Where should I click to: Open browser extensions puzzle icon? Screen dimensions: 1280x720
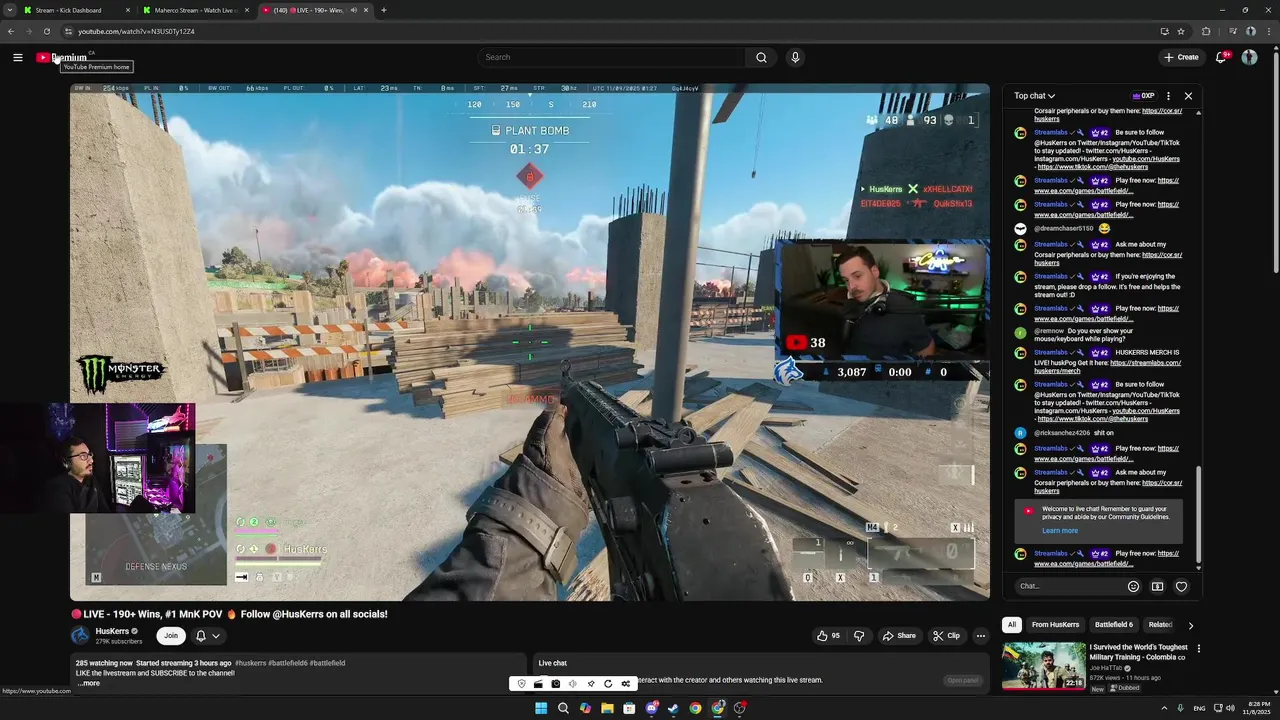click(x=1206, y=31)
